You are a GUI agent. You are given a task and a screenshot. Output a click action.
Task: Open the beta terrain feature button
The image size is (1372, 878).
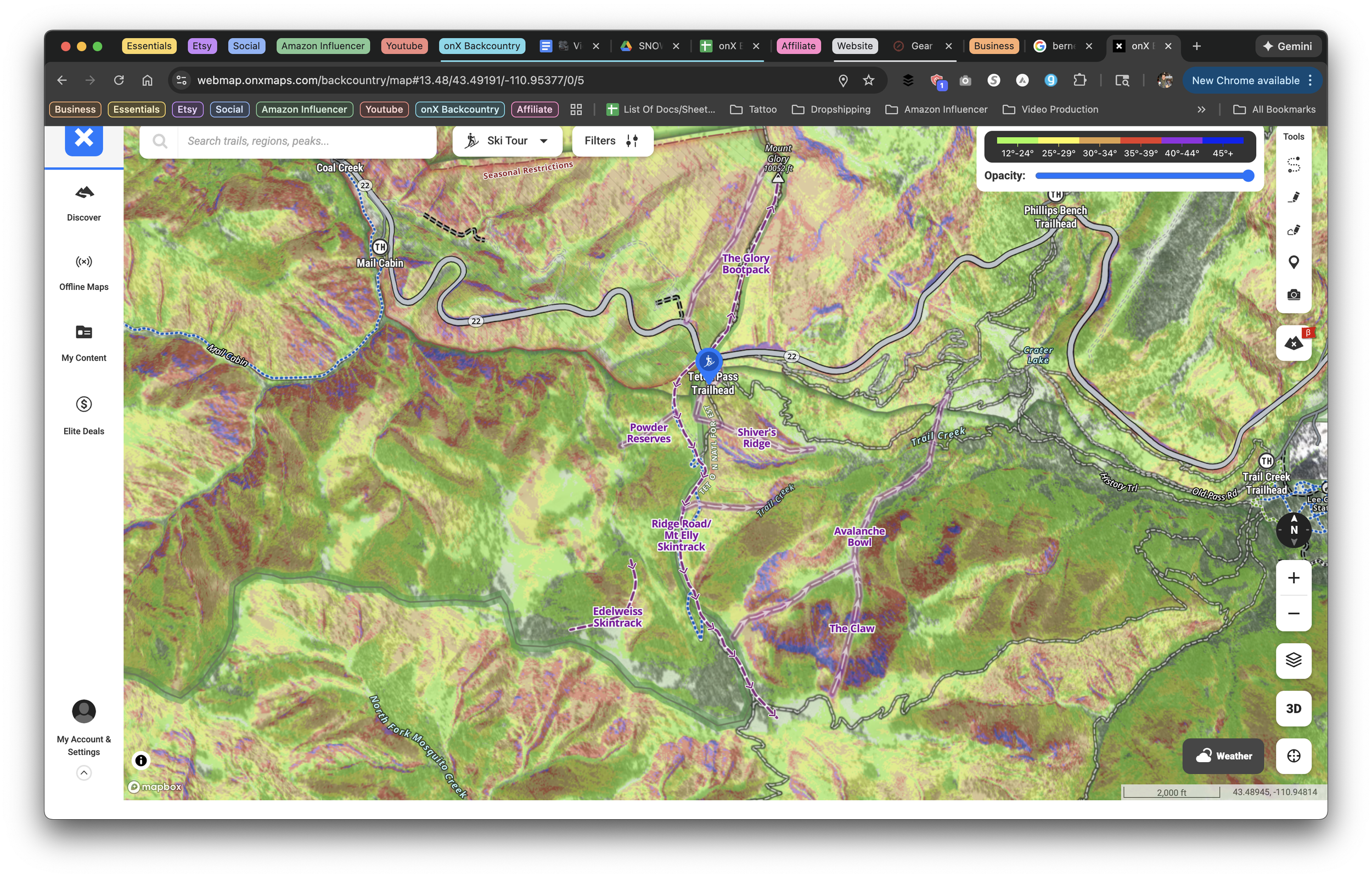(1294, 344)
